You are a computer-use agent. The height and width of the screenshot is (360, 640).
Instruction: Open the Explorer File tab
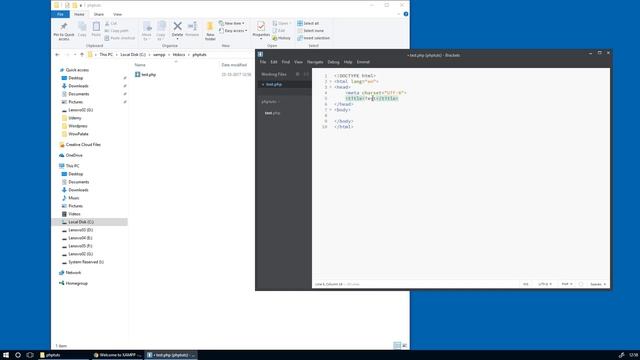coord(60,14)
